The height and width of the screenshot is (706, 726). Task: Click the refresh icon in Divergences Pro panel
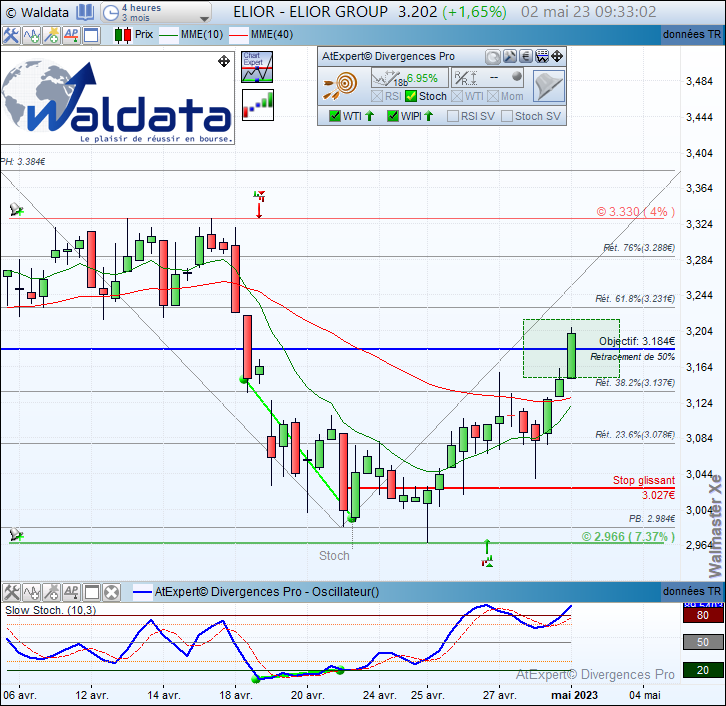pyautogui.click(x=493, y=57)
